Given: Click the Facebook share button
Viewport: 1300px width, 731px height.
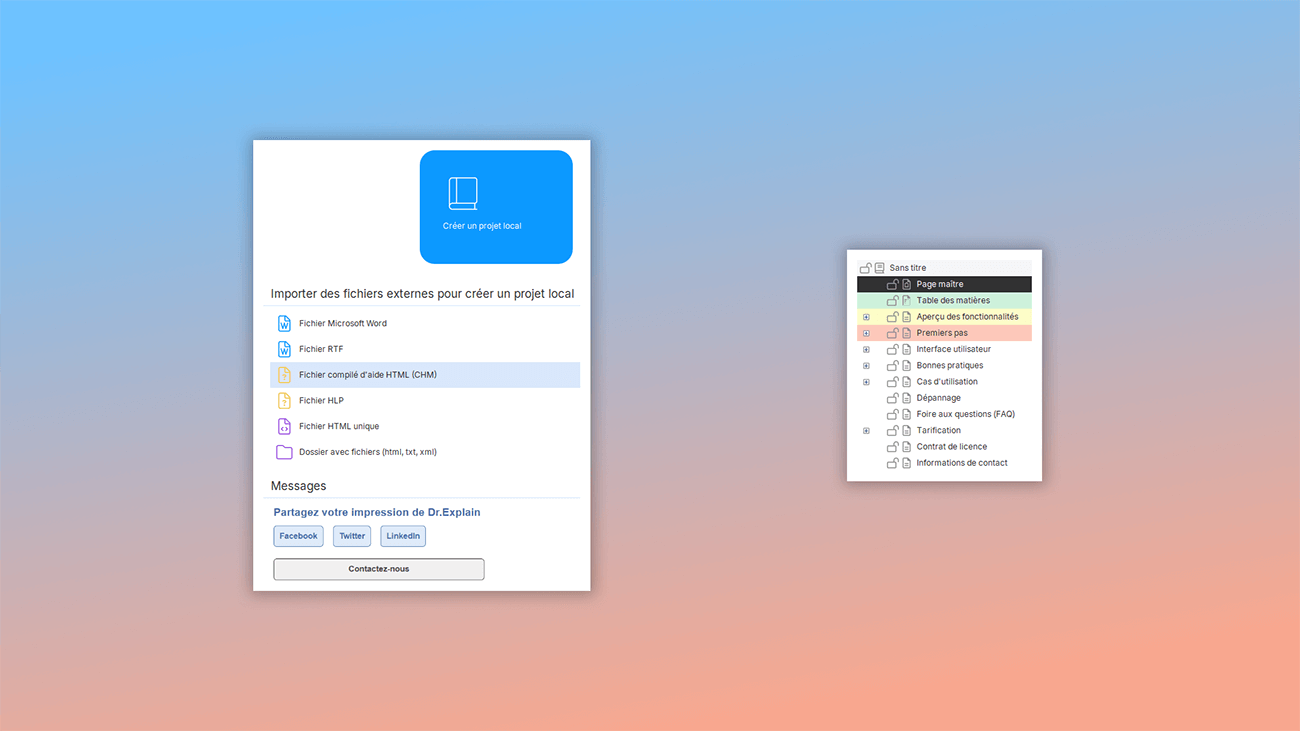Looking at the screenshot, I should point(298,536).
